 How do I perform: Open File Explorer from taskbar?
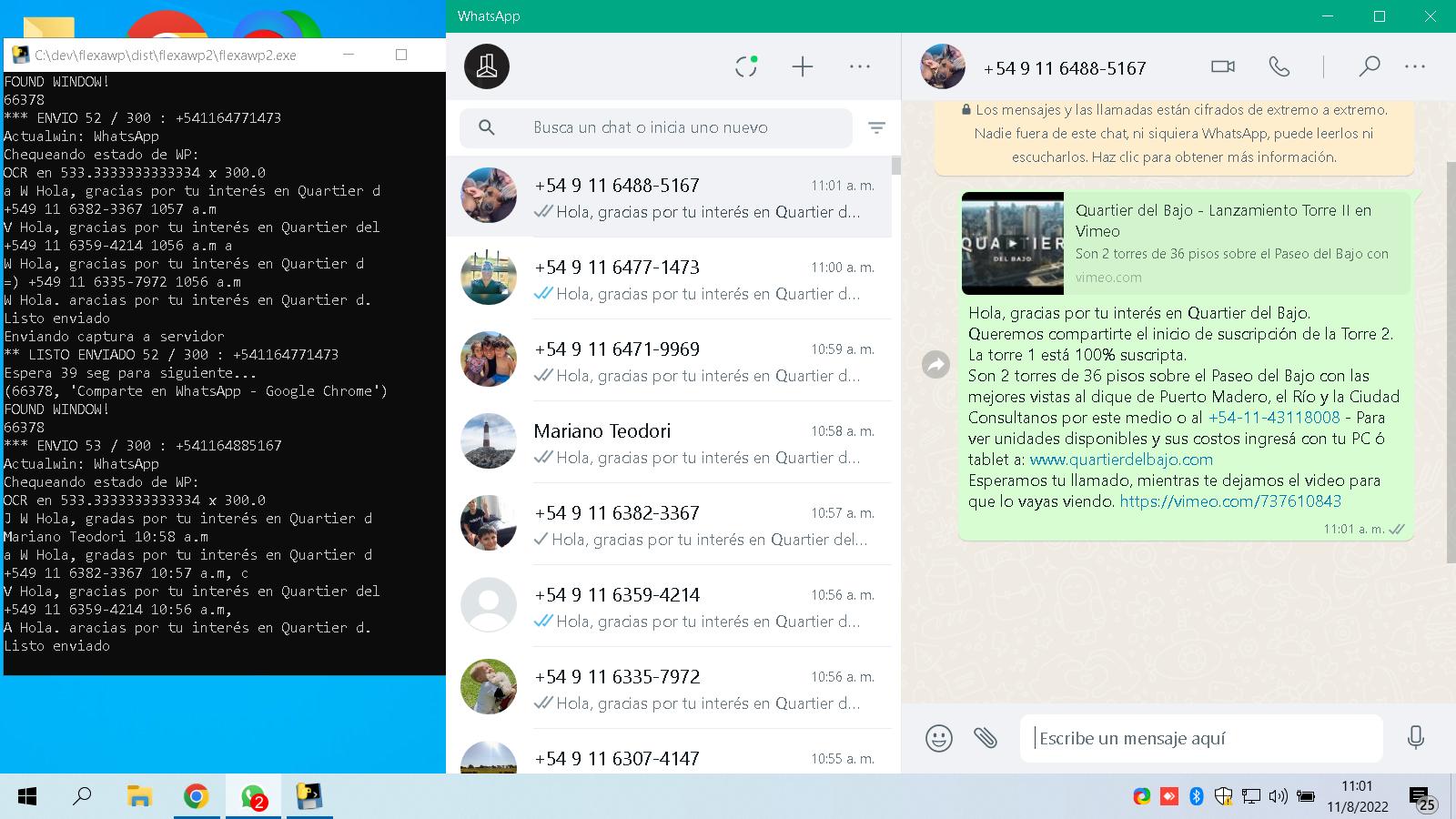tap(139, 797)
